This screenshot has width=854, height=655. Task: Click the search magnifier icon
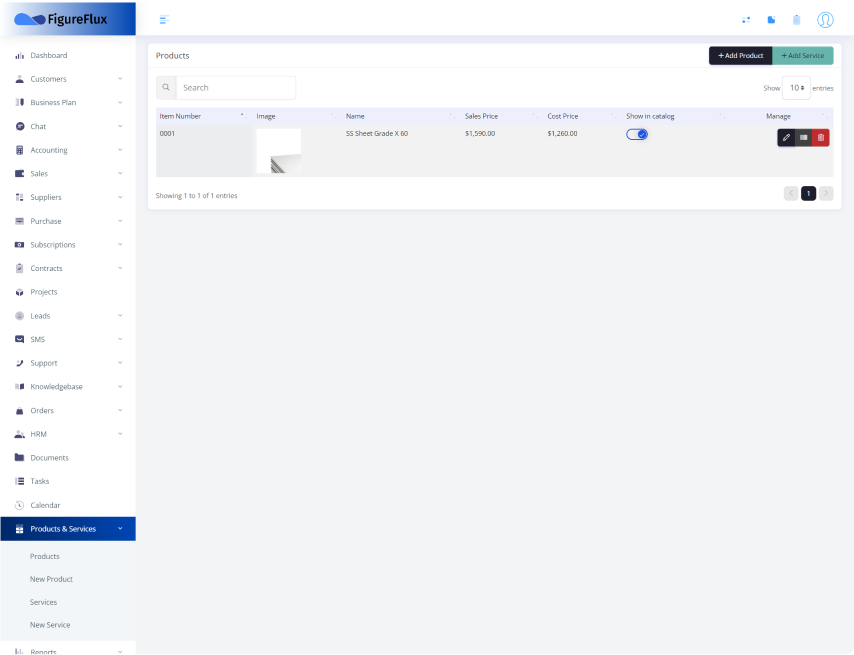[166, 88]
